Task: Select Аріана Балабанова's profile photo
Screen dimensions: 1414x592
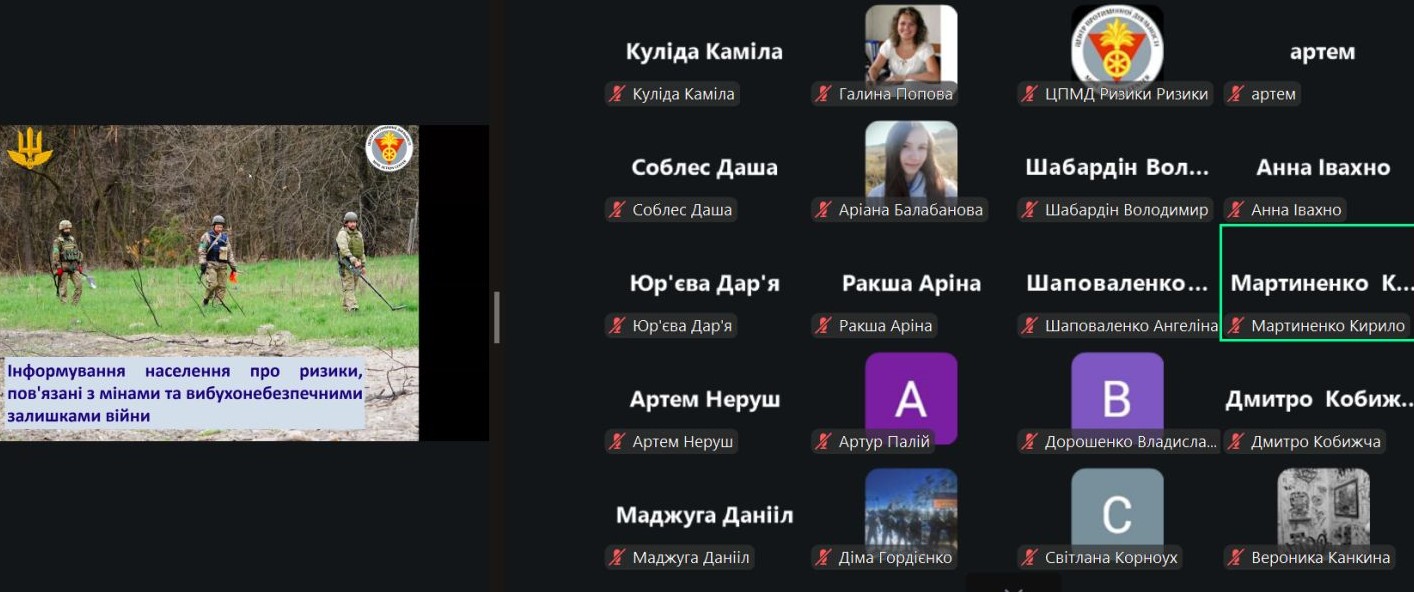Action: coord(911,159)
